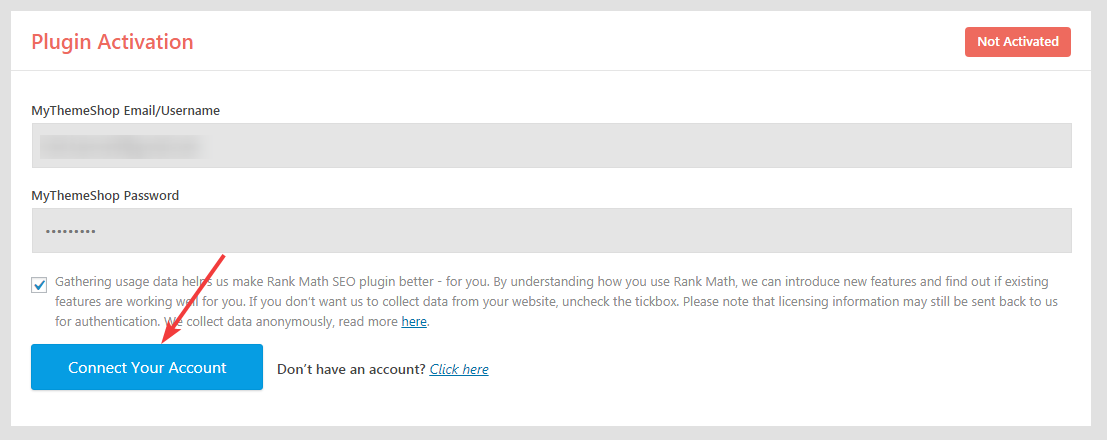Click the Plugin Activation heading
1107x440 pixels.
(112, 42)
